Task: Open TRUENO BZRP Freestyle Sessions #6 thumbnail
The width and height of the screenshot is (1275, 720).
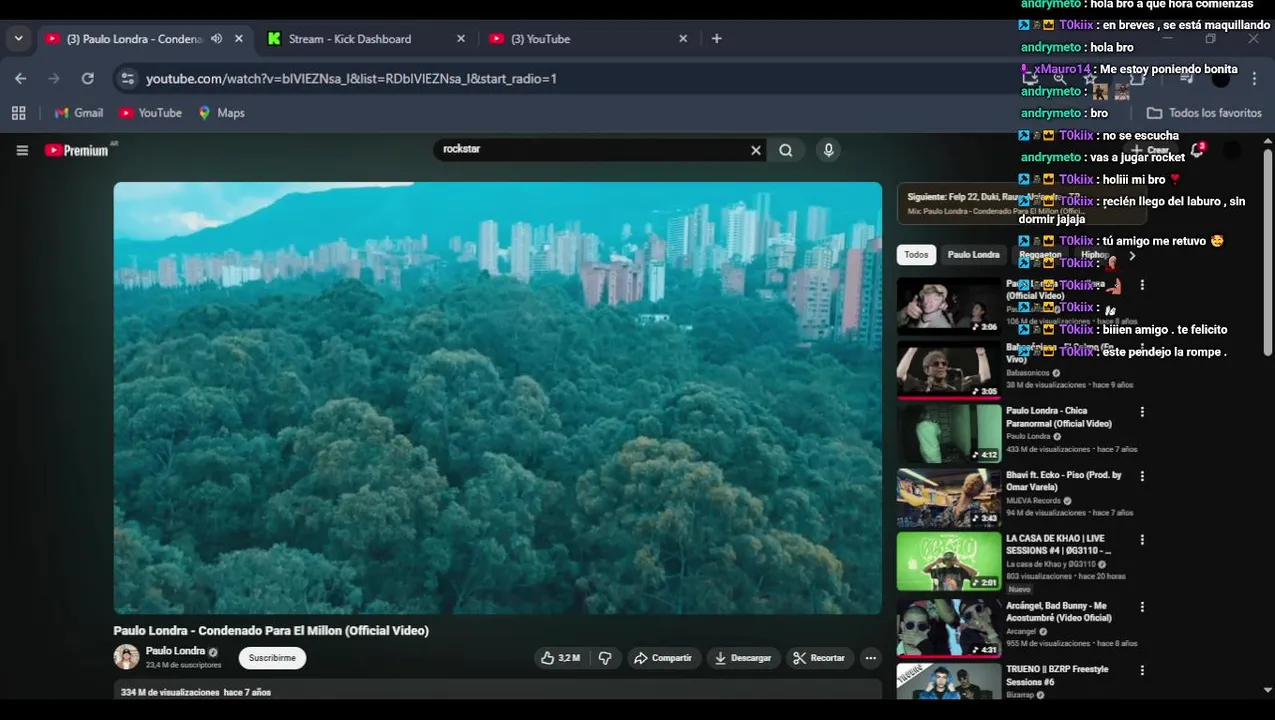Action: click(x=948, y=681)
